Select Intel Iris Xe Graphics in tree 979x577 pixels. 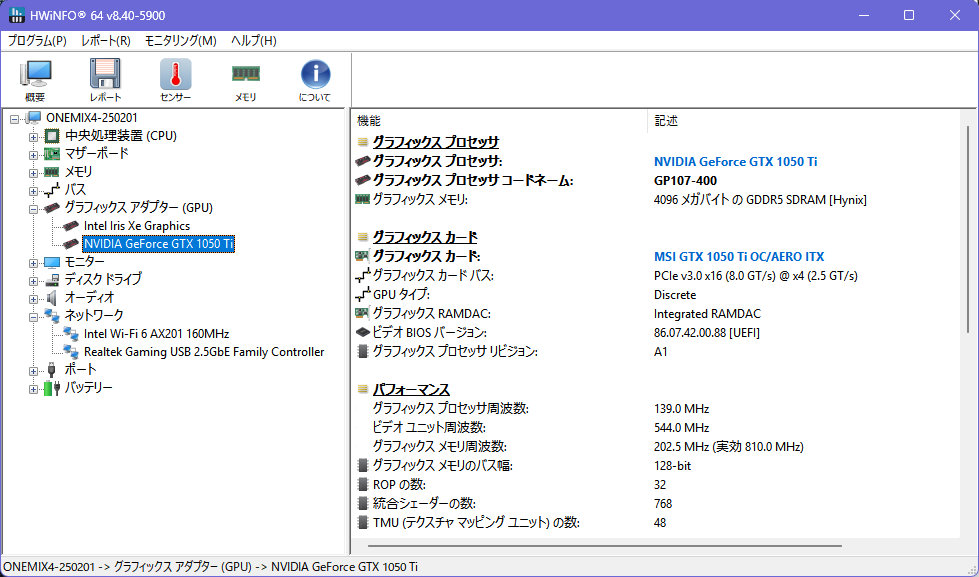click(x=136, y=226)
